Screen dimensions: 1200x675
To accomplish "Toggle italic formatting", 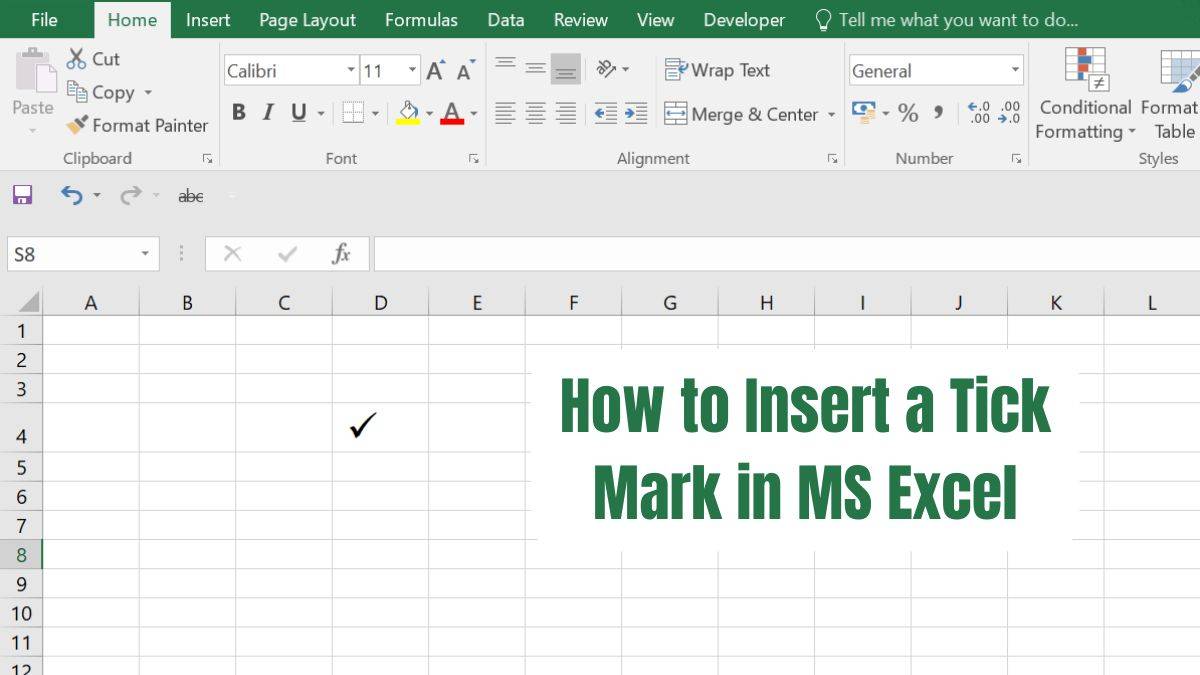I will pos(267,113).
